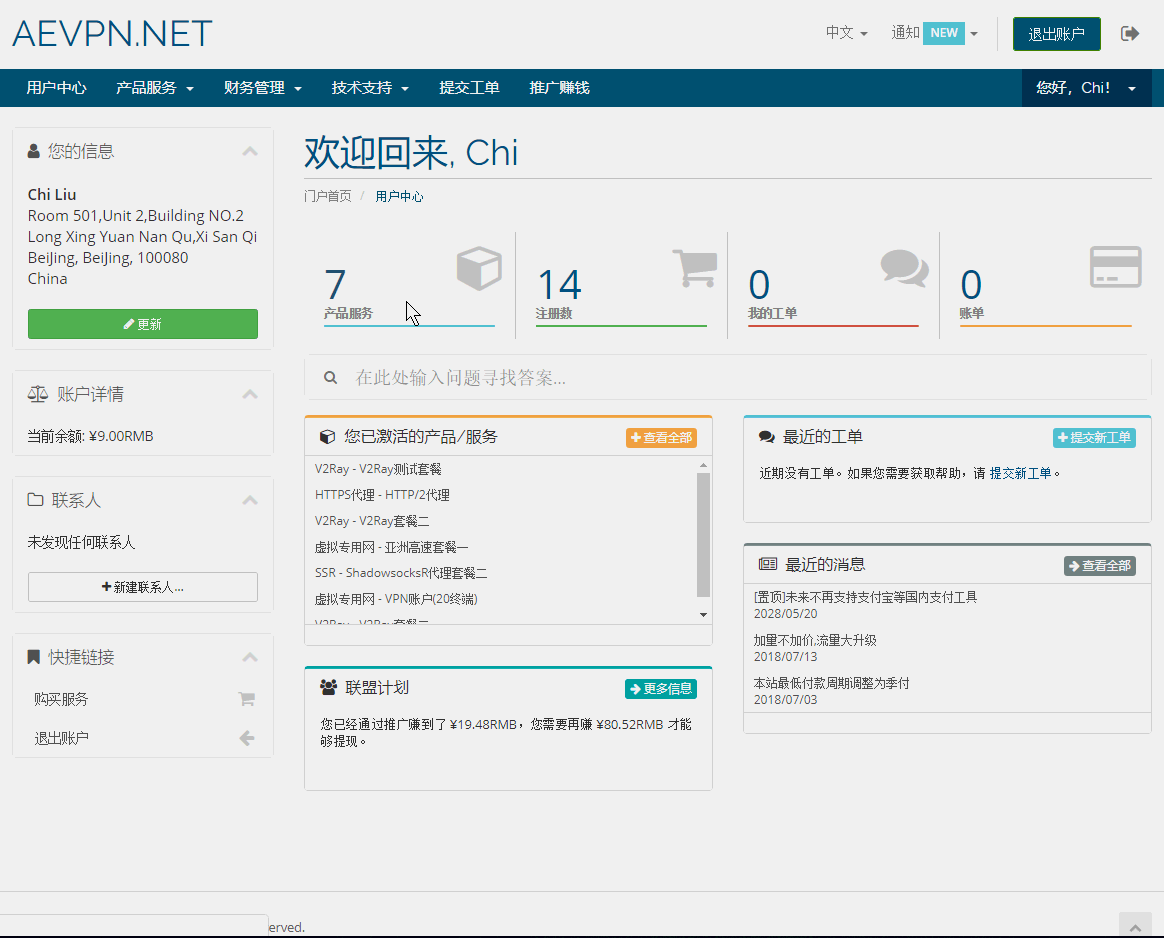Open news 未来不再支持支付宝等国内支付工具
Screen dimensions: 1164x938
point(866,597)
